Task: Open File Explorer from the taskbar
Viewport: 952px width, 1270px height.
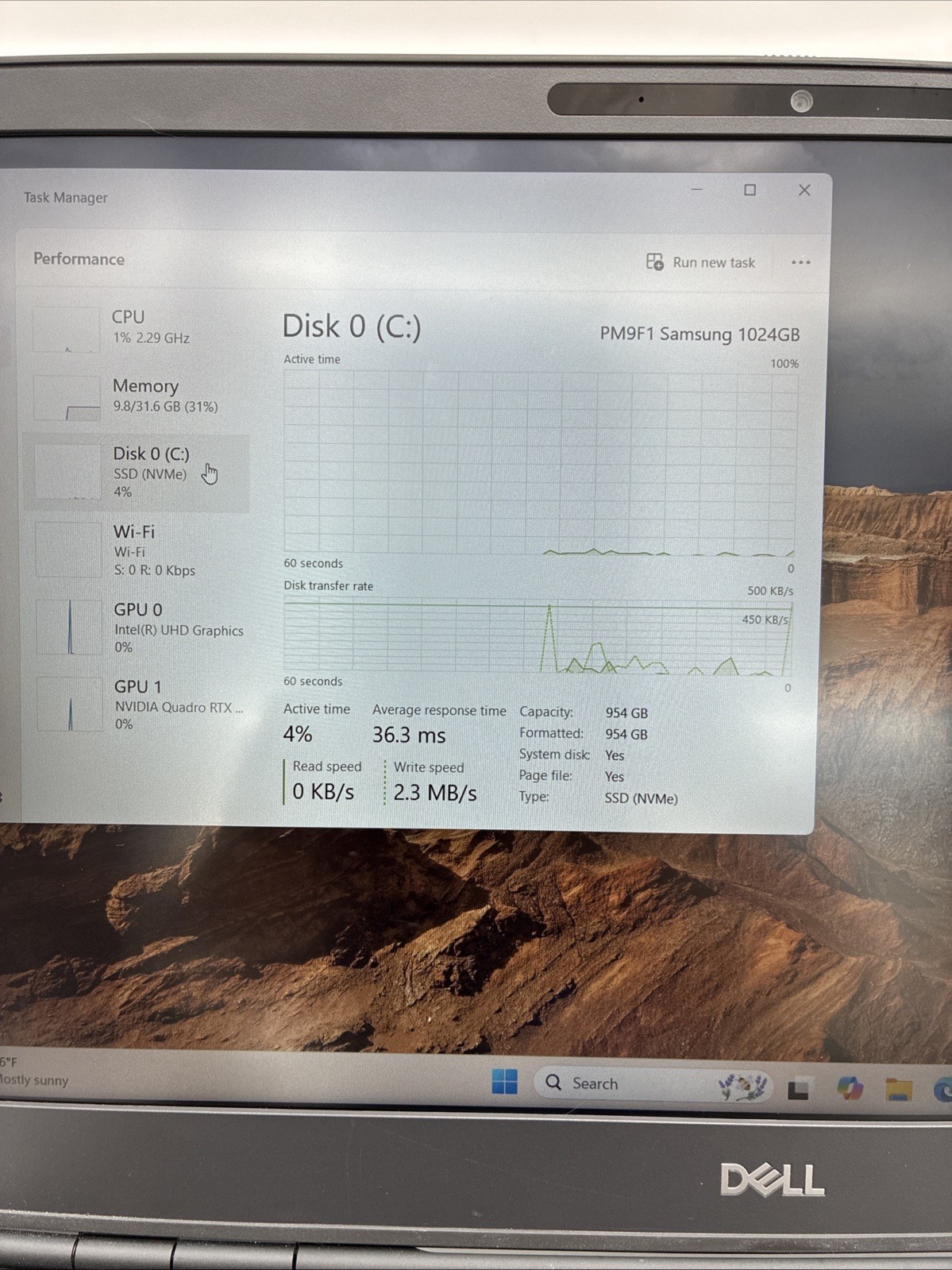Action: tap(899, 1089)
